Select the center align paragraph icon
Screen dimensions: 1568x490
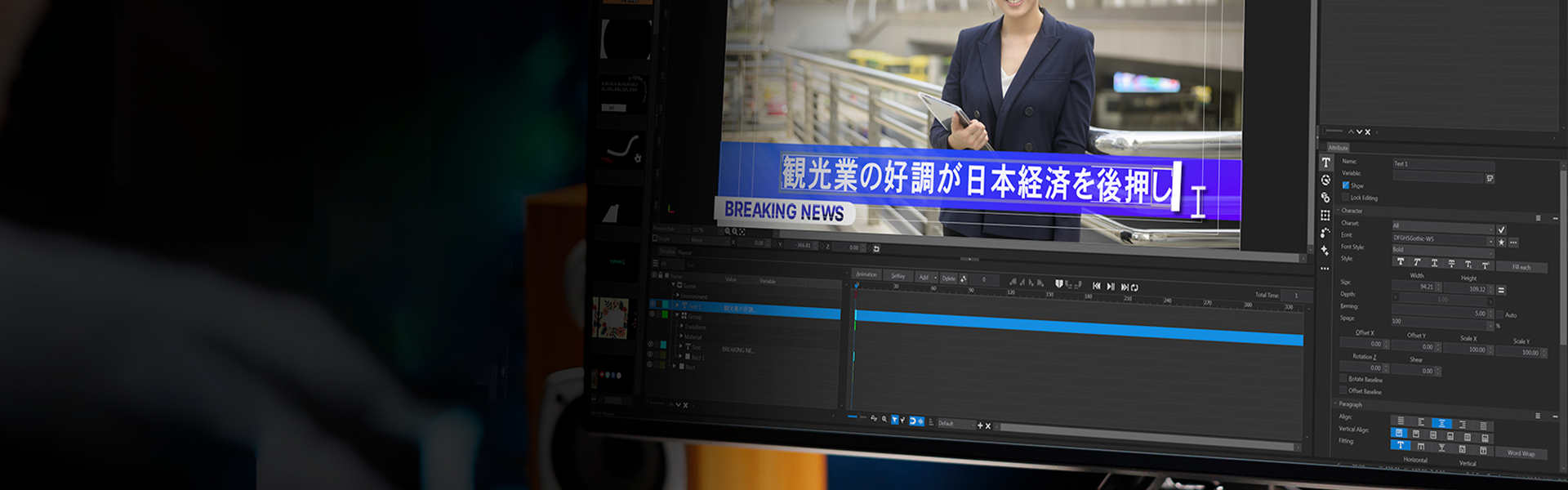tap(1441, 423)
